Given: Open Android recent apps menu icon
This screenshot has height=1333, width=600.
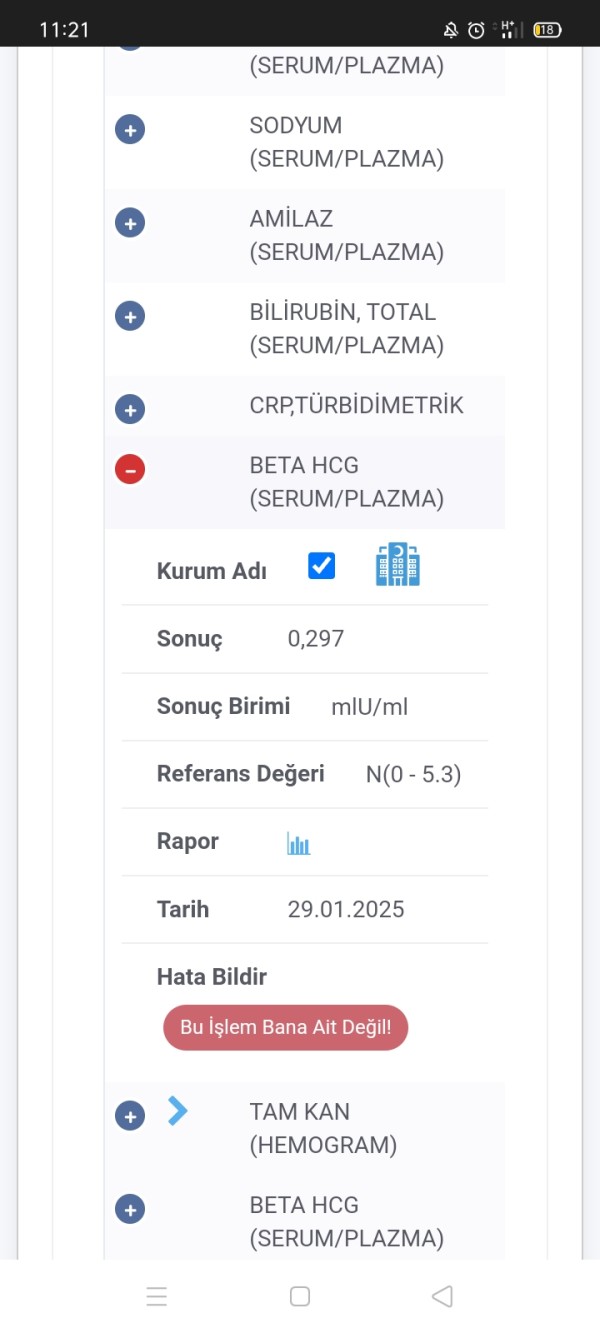Looking at the screenshot, I should point(157,1297).
